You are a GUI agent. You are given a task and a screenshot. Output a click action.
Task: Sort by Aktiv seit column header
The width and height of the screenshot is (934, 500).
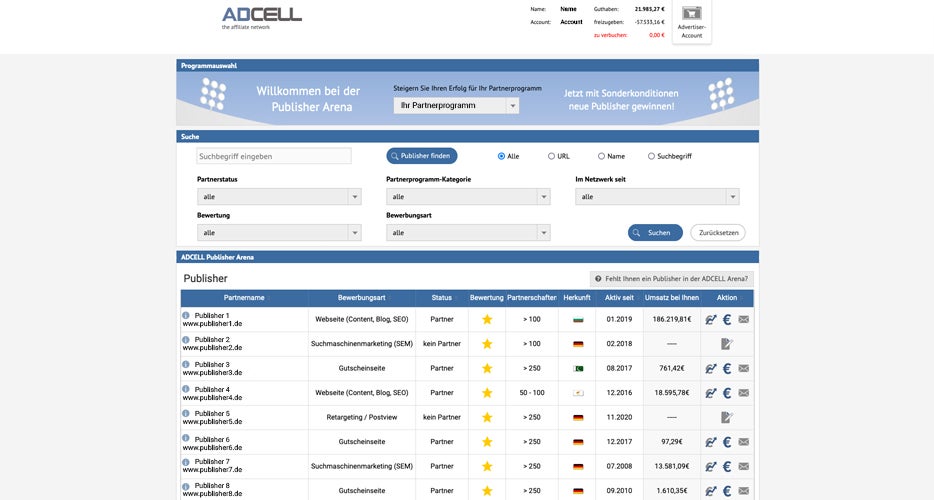tap(619, 297)
